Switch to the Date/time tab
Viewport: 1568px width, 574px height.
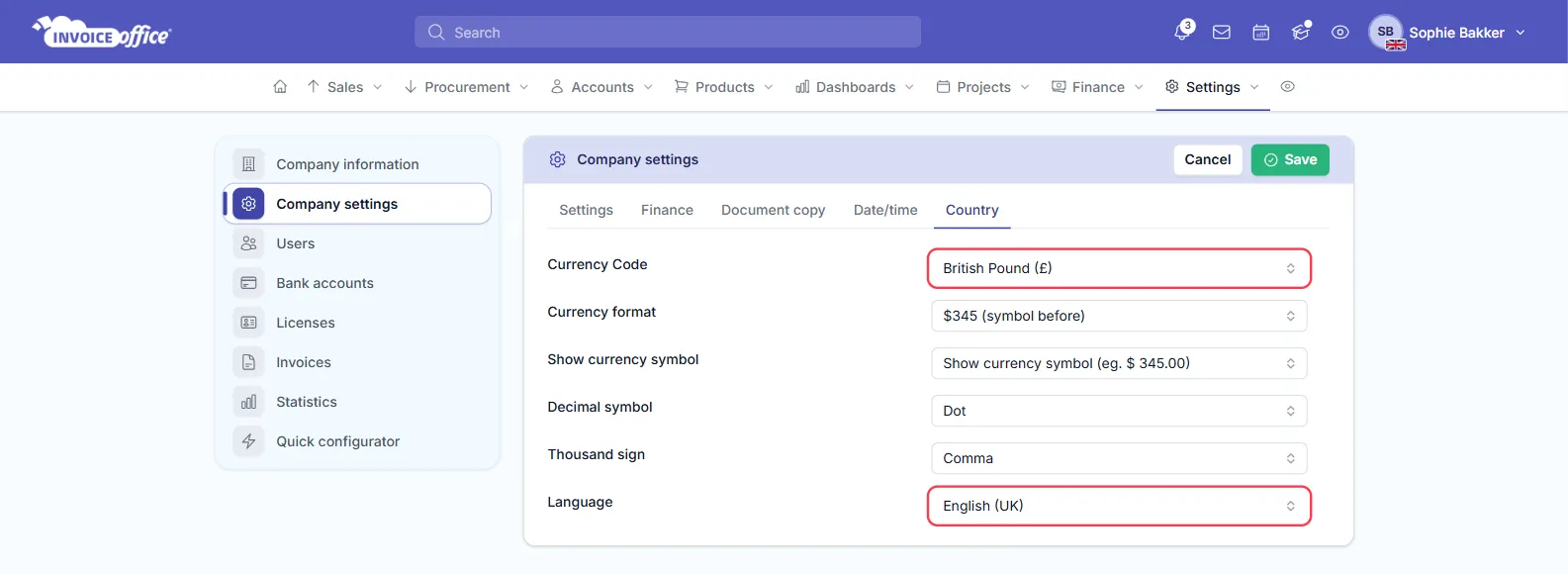tap(885, 210)
